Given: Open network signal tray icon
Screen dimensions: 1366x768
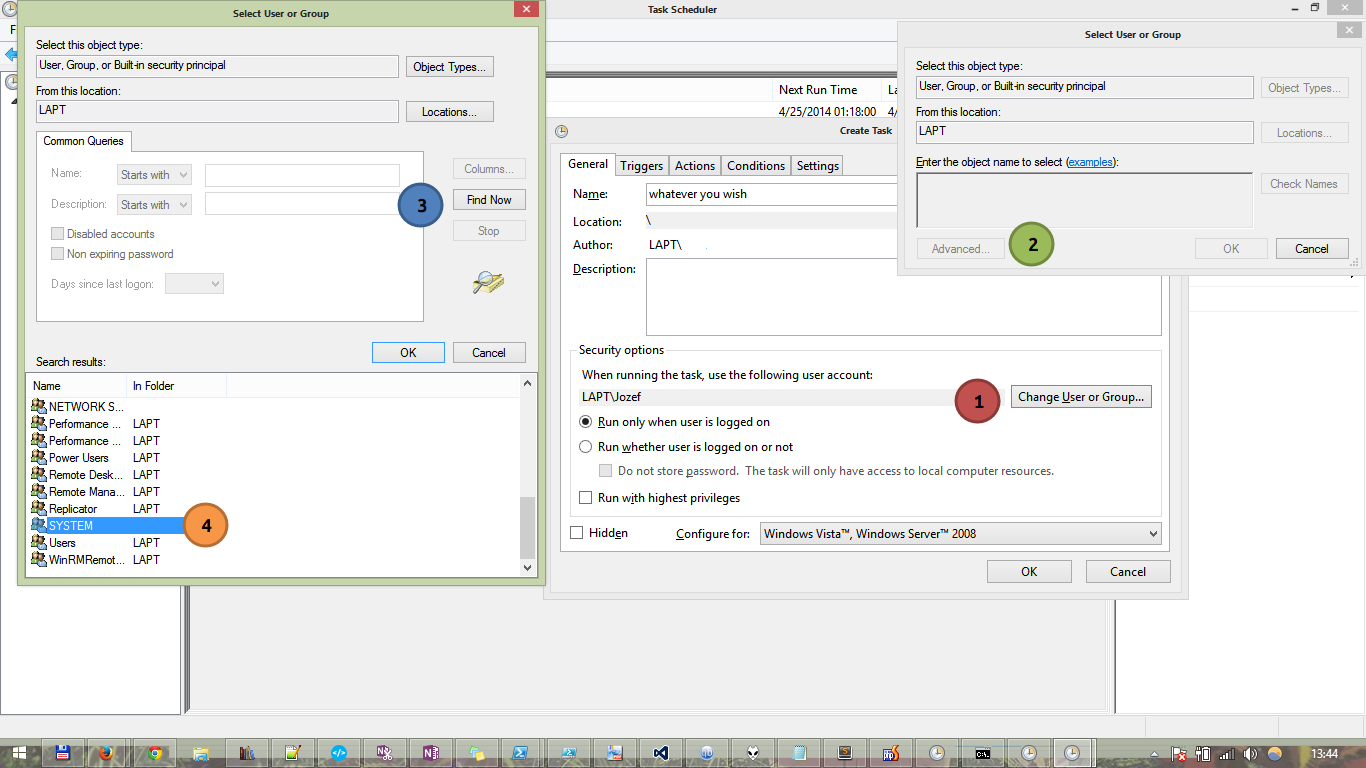Looking at the screenshot, I should pyautogui.click(x=1227, y=754).
